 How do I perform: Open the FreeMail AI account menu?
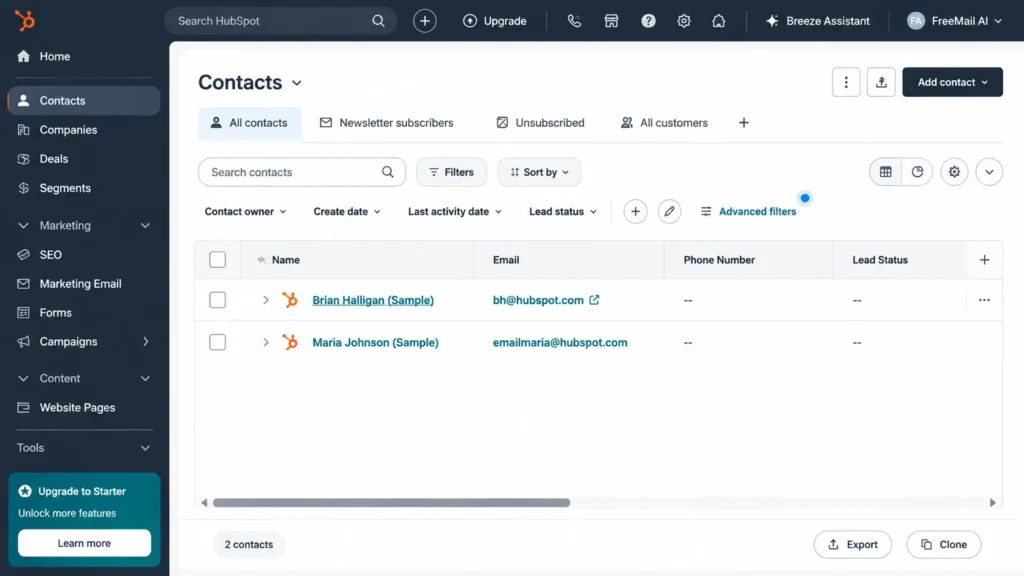pos(954,21)
